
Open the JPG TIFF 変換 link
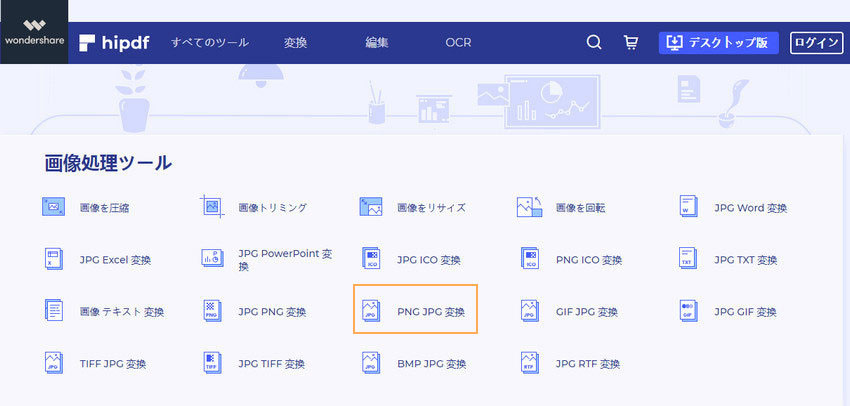[x=272, y=364]
